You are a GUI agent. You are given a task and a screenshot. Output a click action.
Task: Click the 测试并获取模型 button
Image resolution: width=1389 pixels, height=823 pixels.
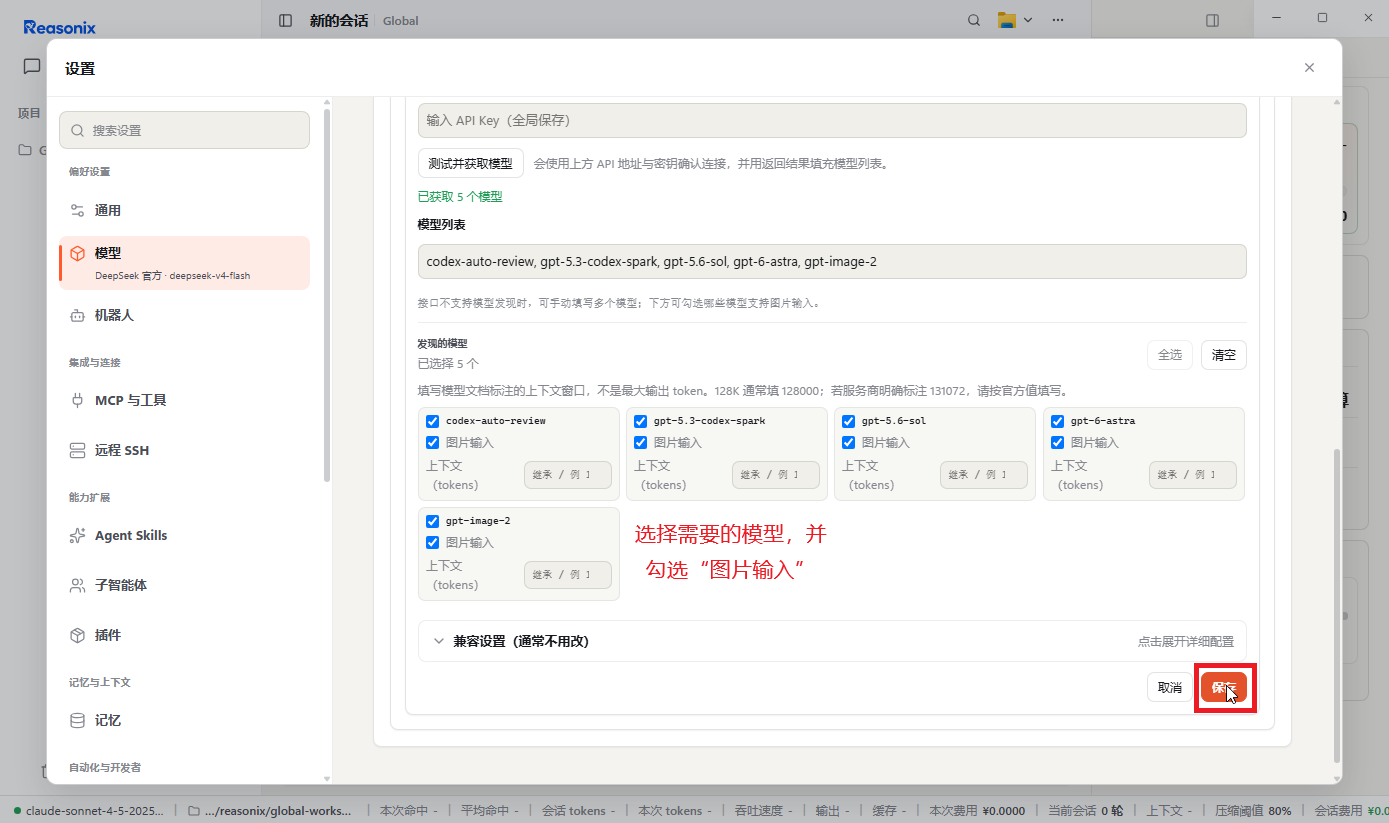click(x=471, y=163)
